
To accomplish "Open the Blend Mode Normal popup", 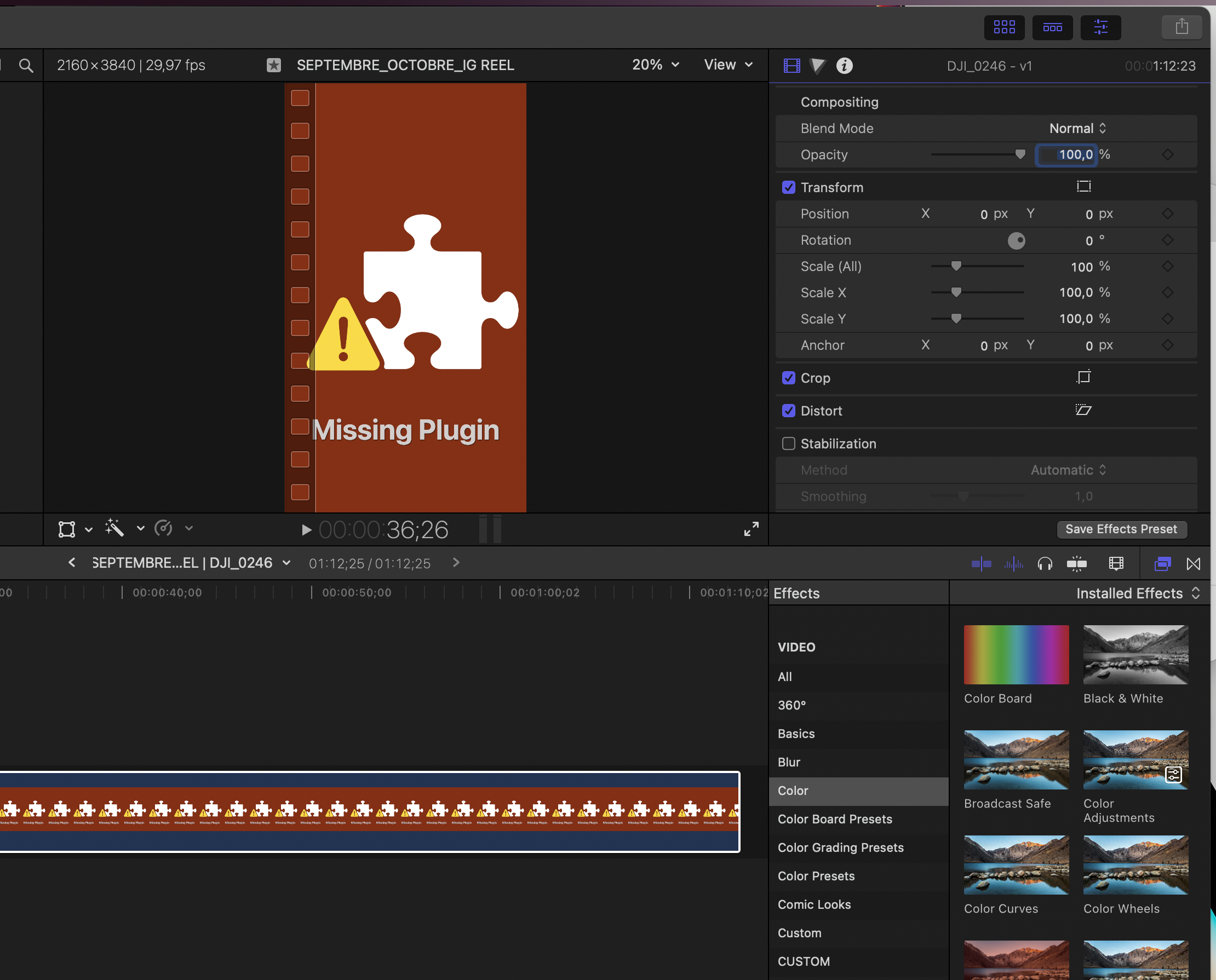I will click(x=1077, y=129).
